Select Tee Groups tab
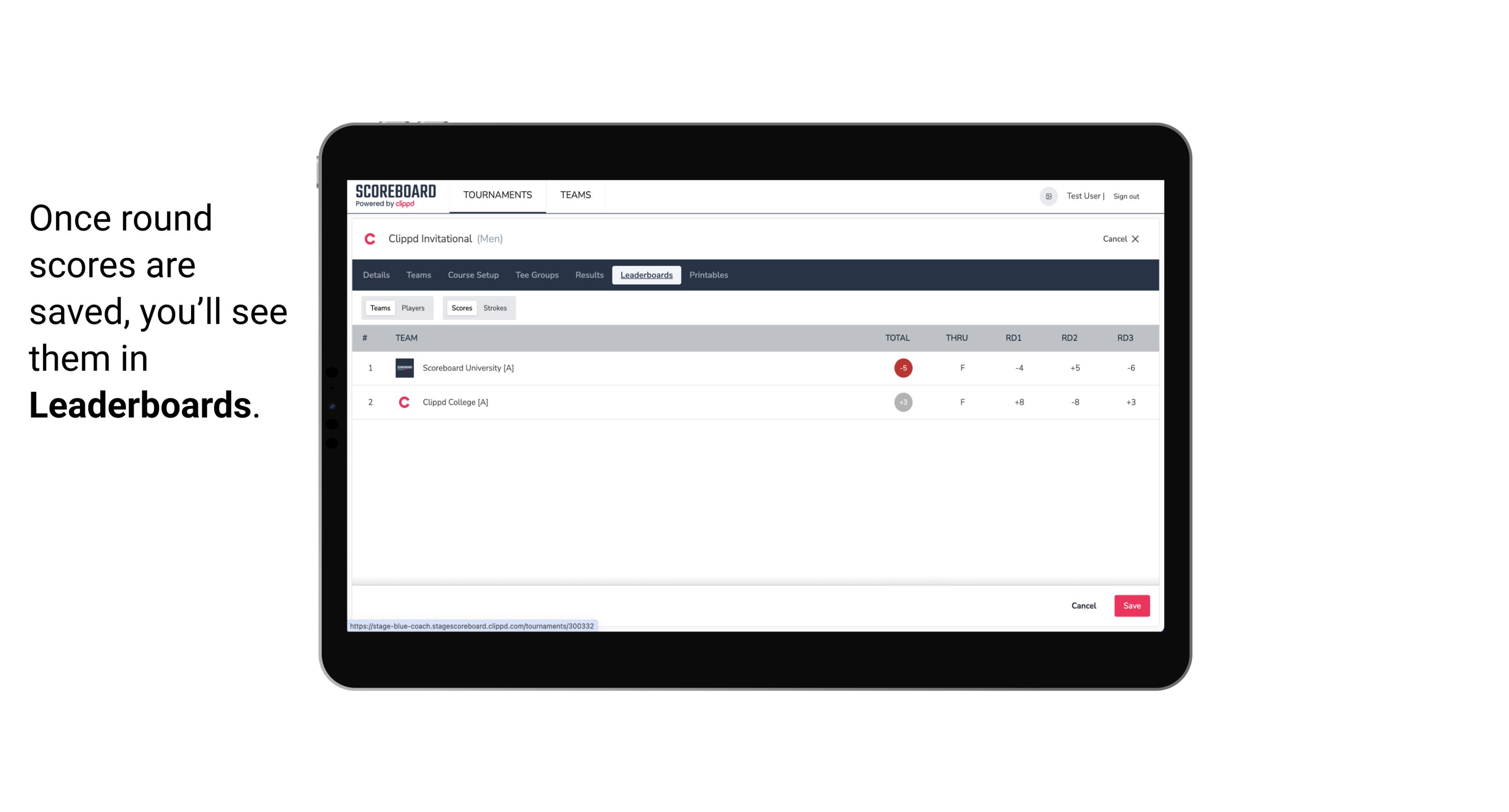Screen dimensions: 1509x812 536,275
